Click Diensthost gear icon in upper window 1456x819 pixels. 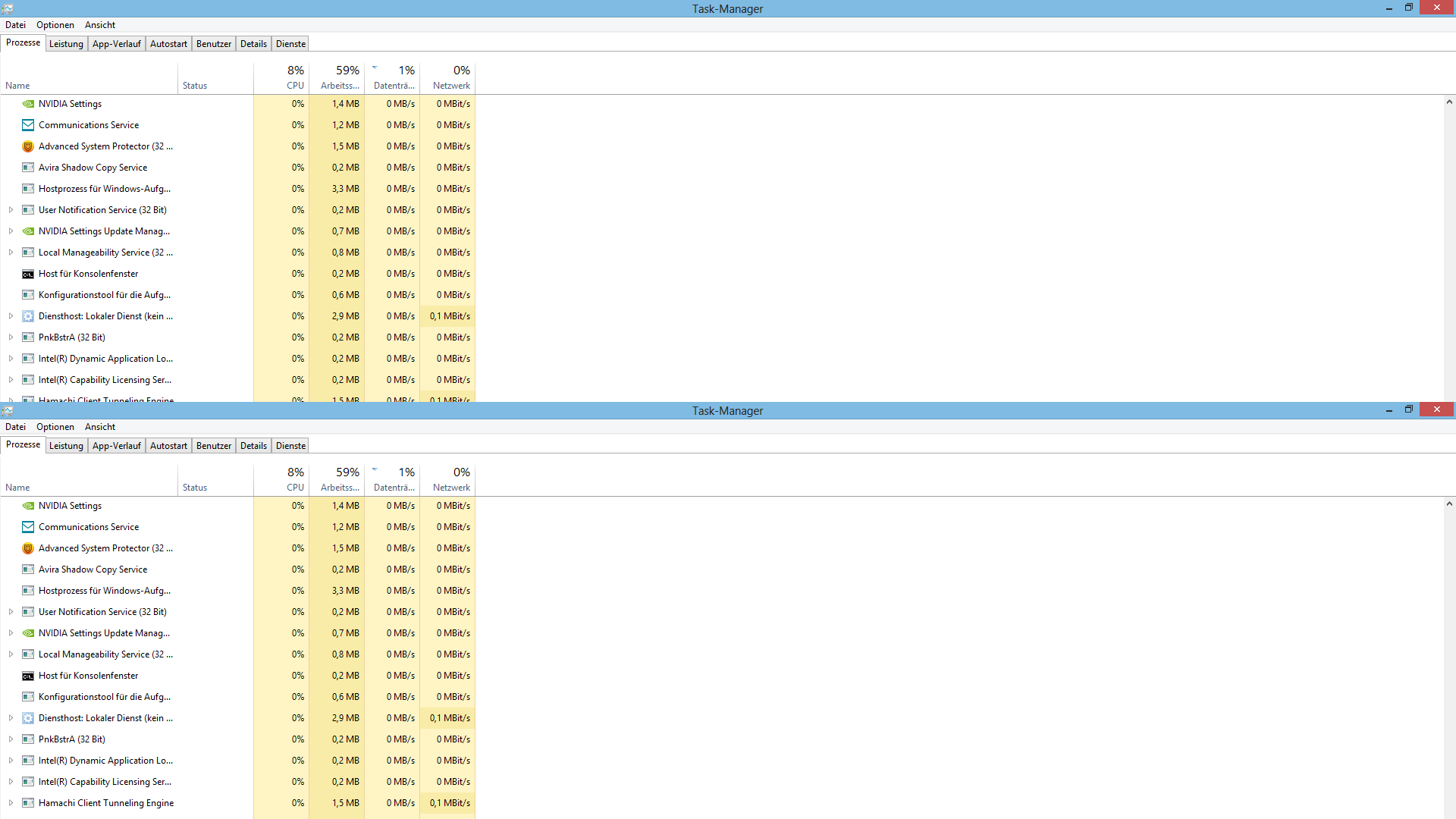[x=28, y=316]
